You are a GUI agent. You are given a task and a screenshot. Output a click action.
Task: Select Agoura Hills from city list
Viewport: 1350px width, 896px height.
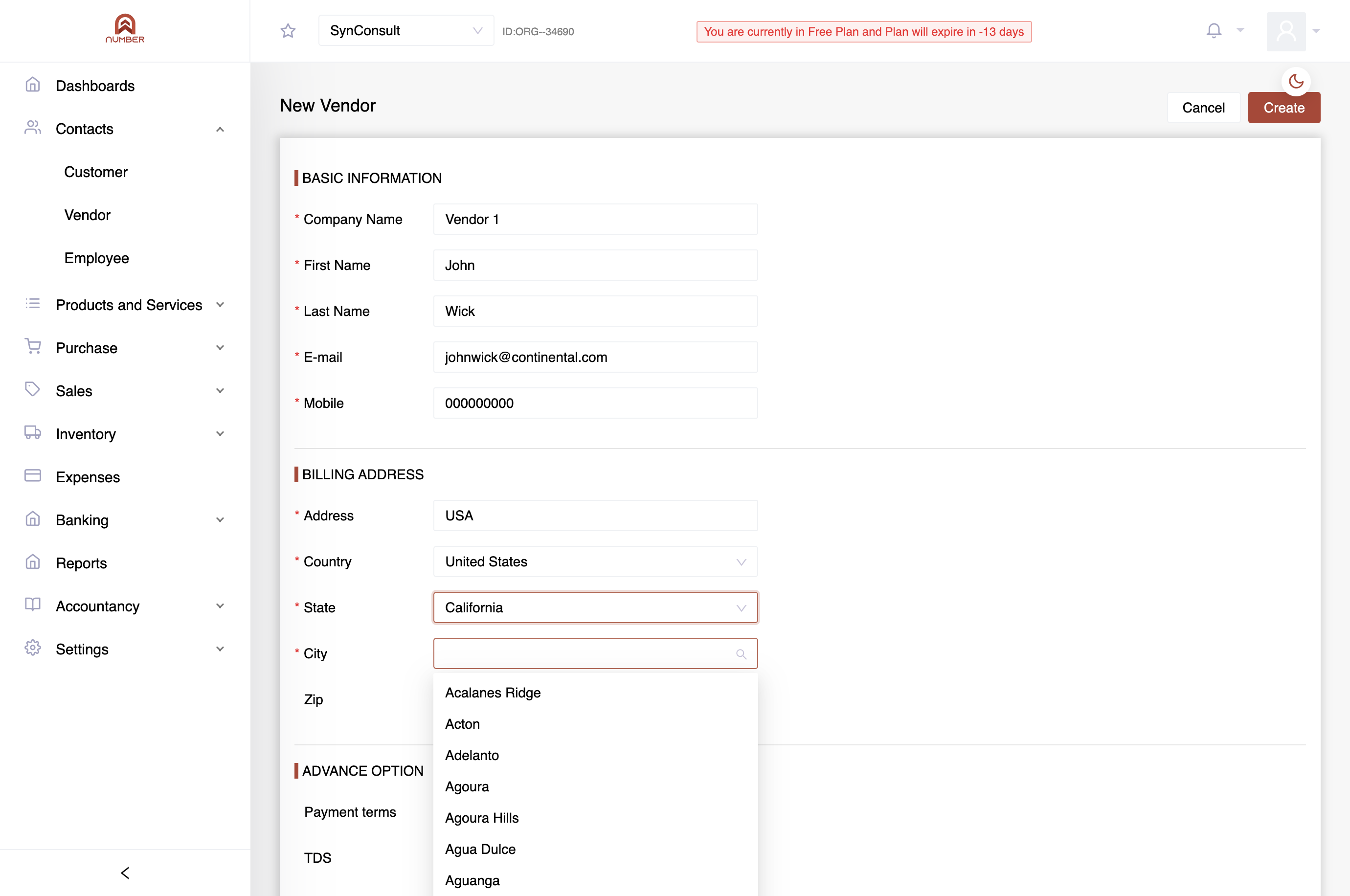(595, 818)
